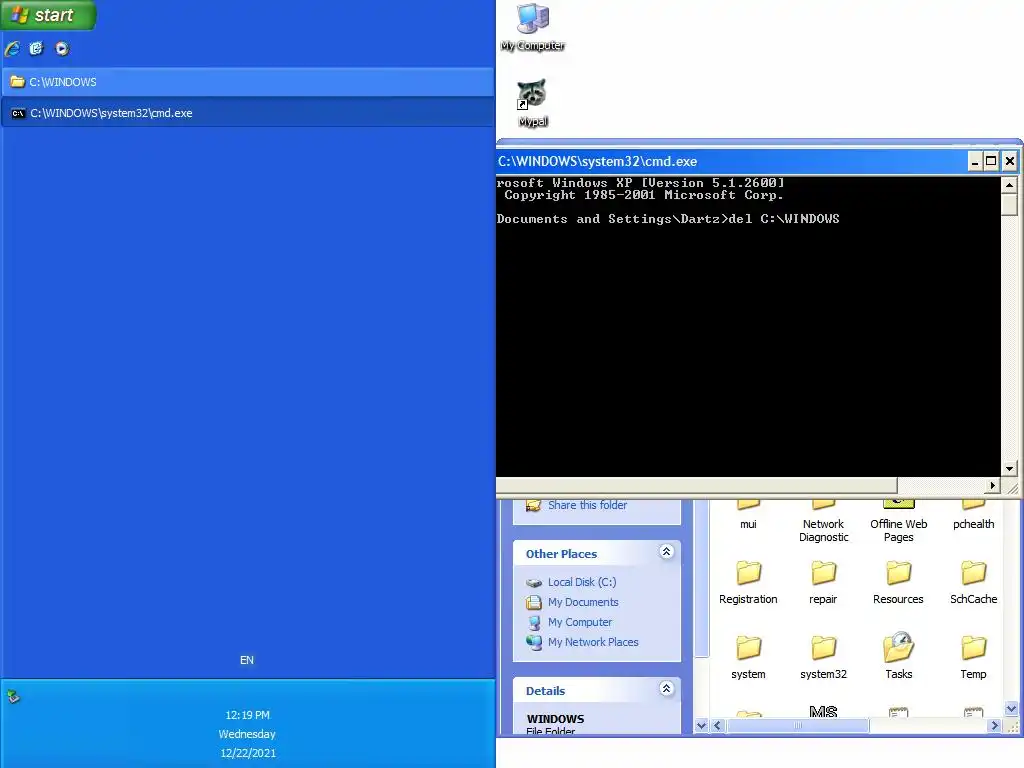The image size is (1024, 768).
Task: Select the system folder icon
Action: click(x=748, y=648)
